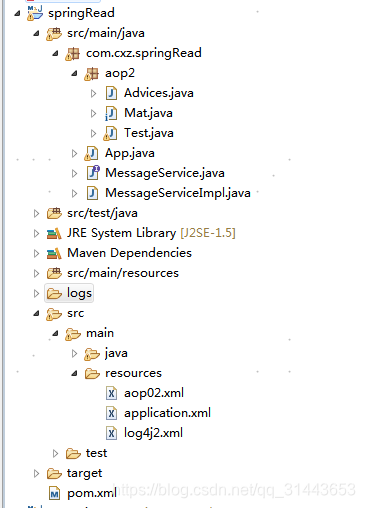Viewport: 365px width, 508px height.
Task: Expand the MessageServiceImpl.java node
Action: point(74,193)
